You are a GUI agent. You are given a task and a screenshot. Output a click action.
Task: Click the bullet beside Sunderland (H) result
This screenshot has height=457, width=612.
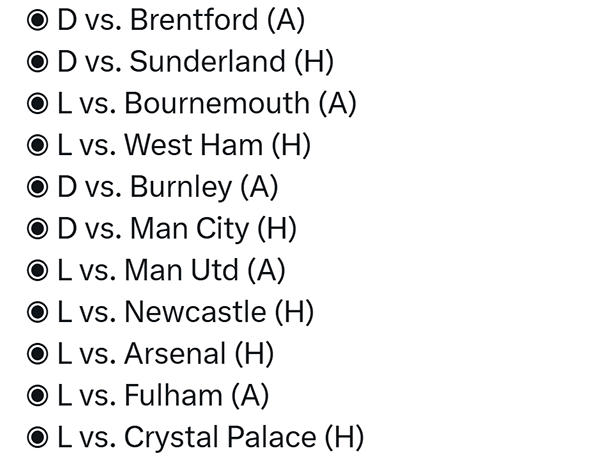(x=40, y=62)
